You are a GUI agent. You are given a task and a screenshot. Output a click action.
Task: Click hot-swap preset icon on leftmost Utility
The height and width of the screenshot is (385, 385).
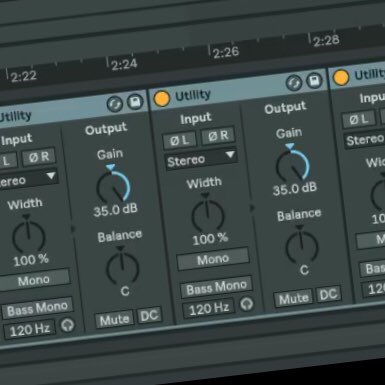click(x=114, y=104)
